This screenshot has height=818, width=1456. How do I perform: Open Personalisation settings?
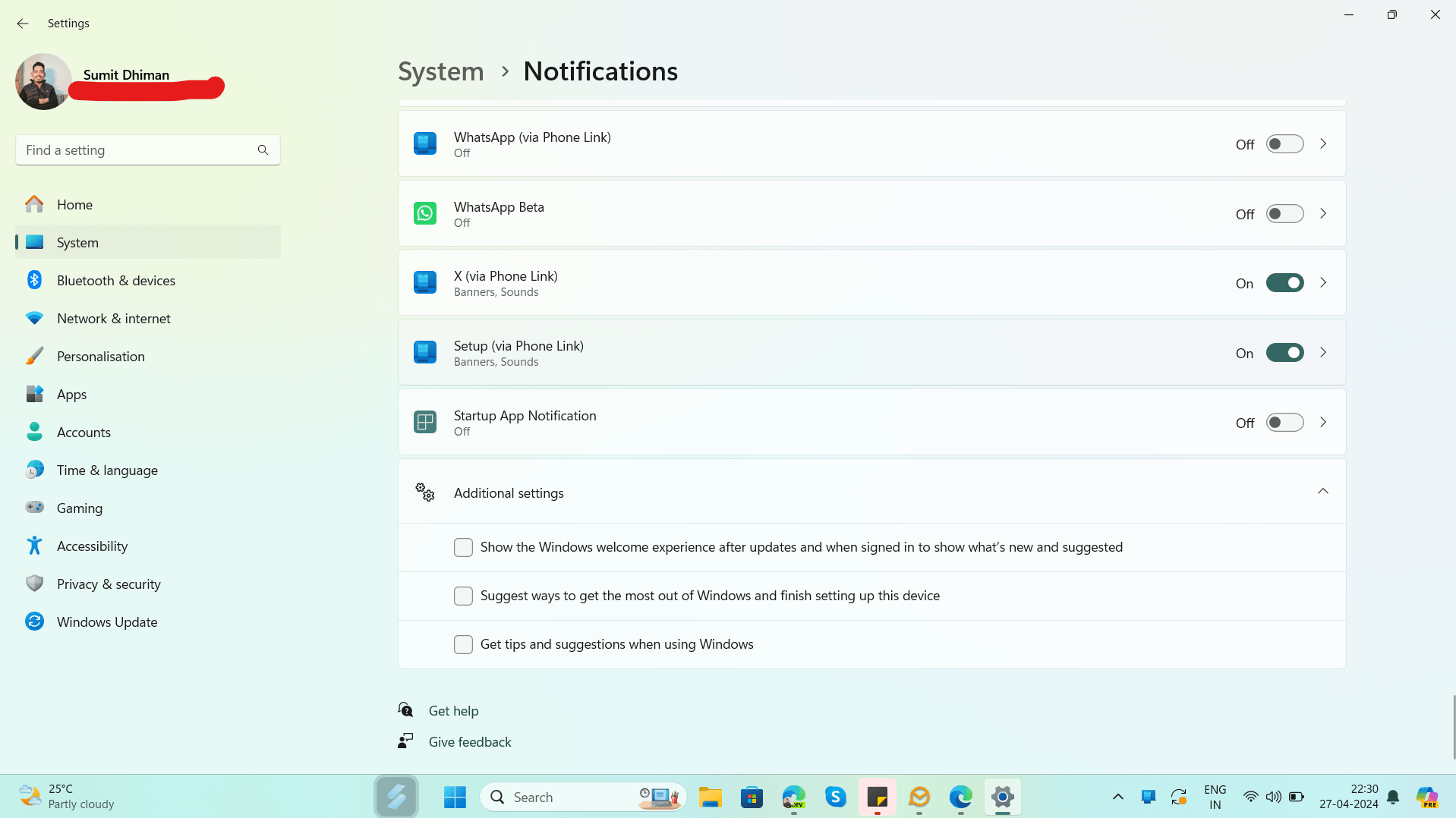[148, 356]
